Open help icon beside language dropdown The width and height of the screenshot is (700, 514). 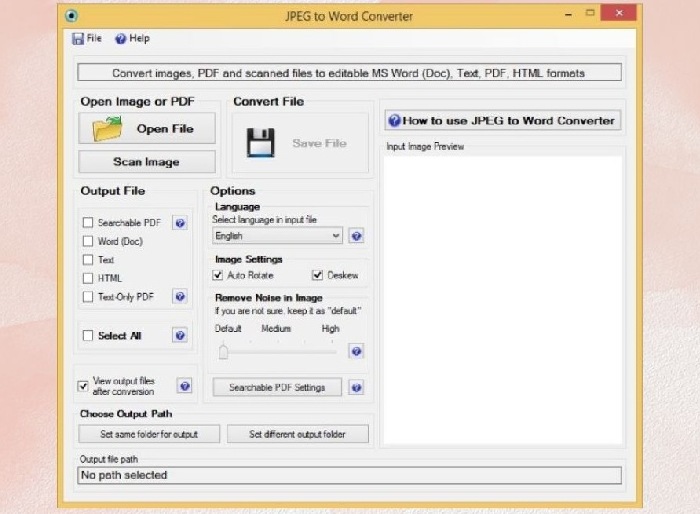[356, 236]
